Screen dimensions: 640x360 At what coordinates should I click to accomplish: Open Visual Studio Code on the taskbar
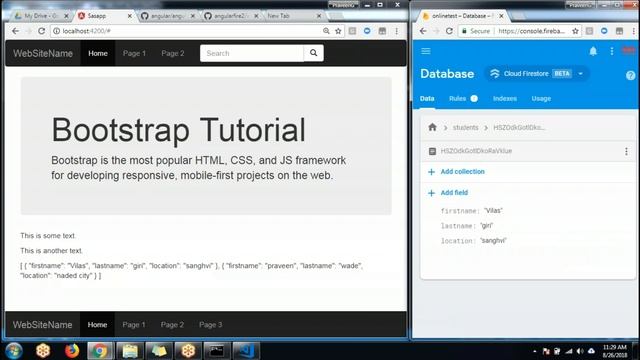point(245,351)
